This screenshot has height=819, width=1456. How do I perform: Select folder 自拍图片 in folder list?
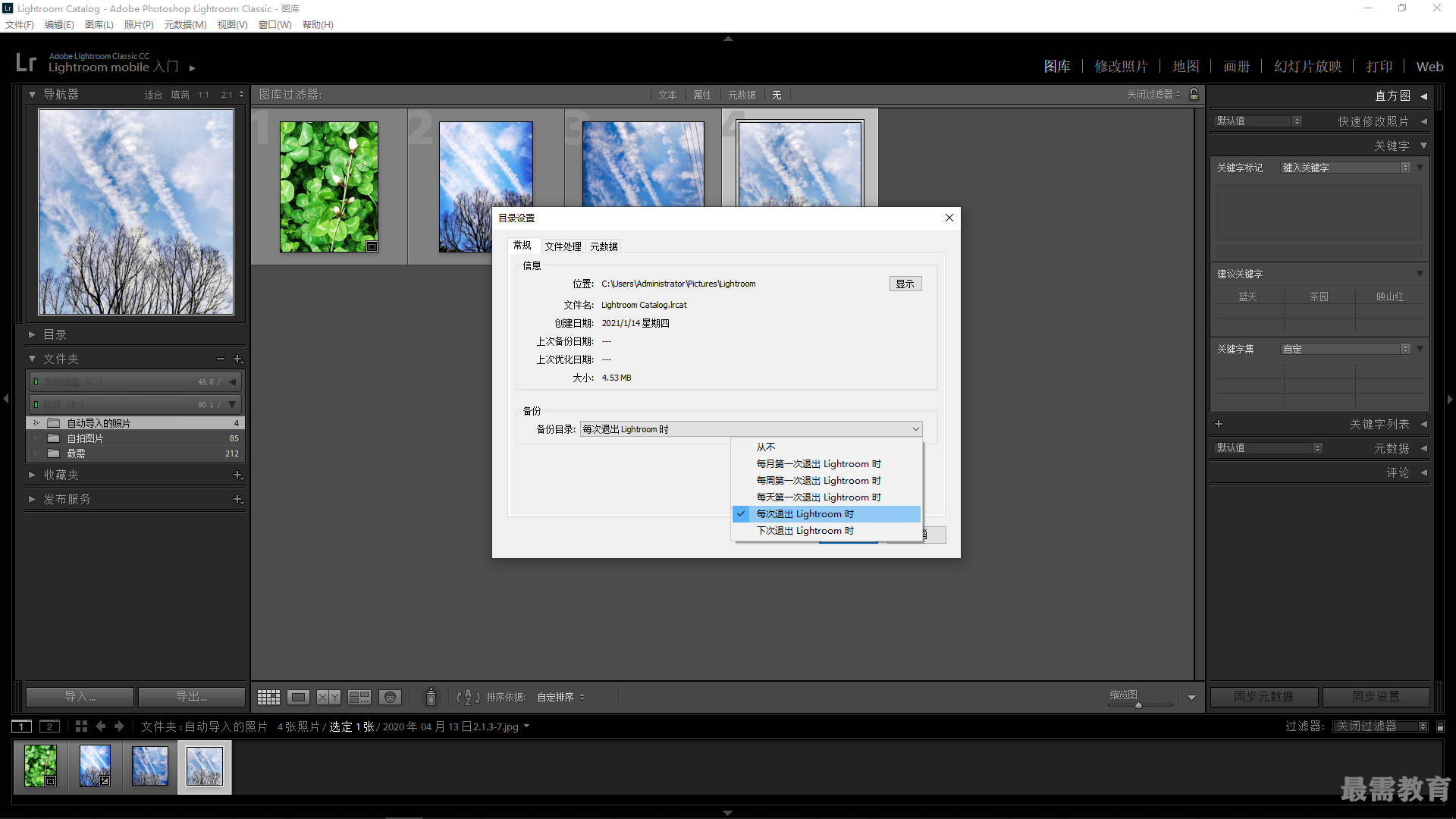[135, 438]
